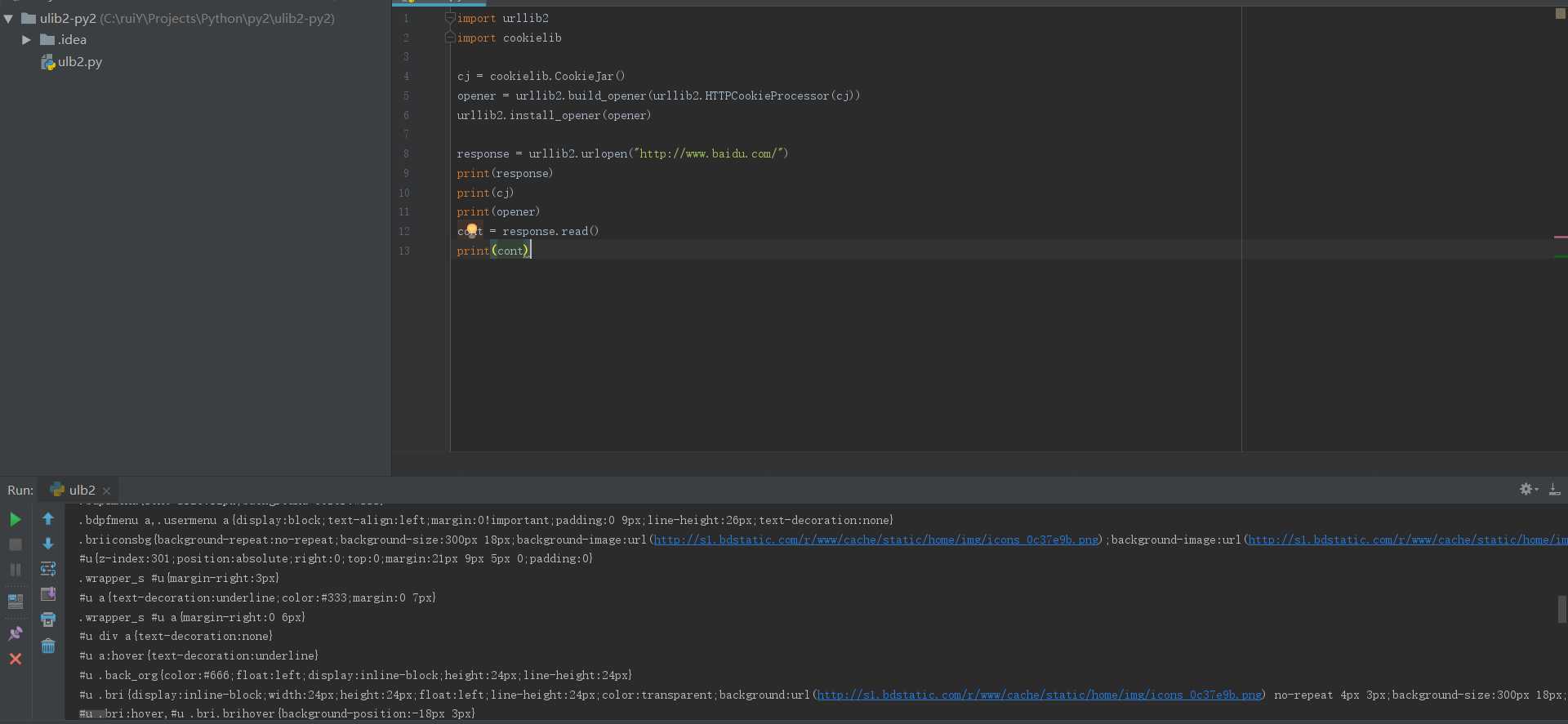Click the intention light bulb on line 12

pyautogui.click(x=471, y=229)
